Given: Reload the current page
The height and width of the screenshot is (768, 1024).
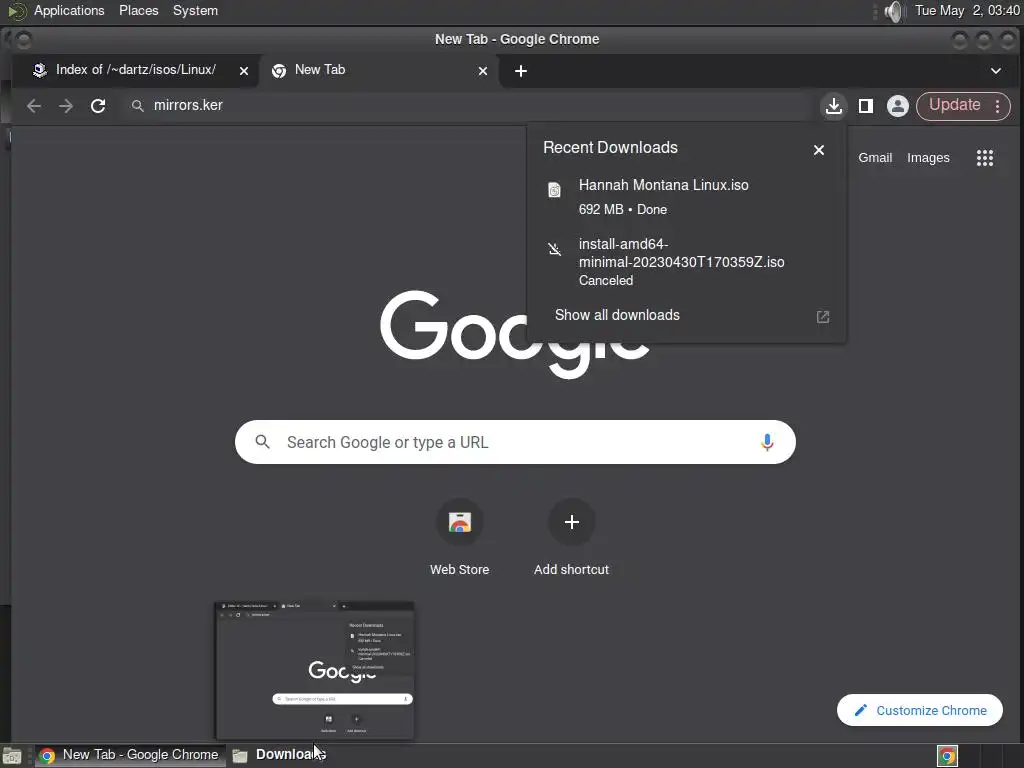Looking at the screenshot, I should 98,106.
